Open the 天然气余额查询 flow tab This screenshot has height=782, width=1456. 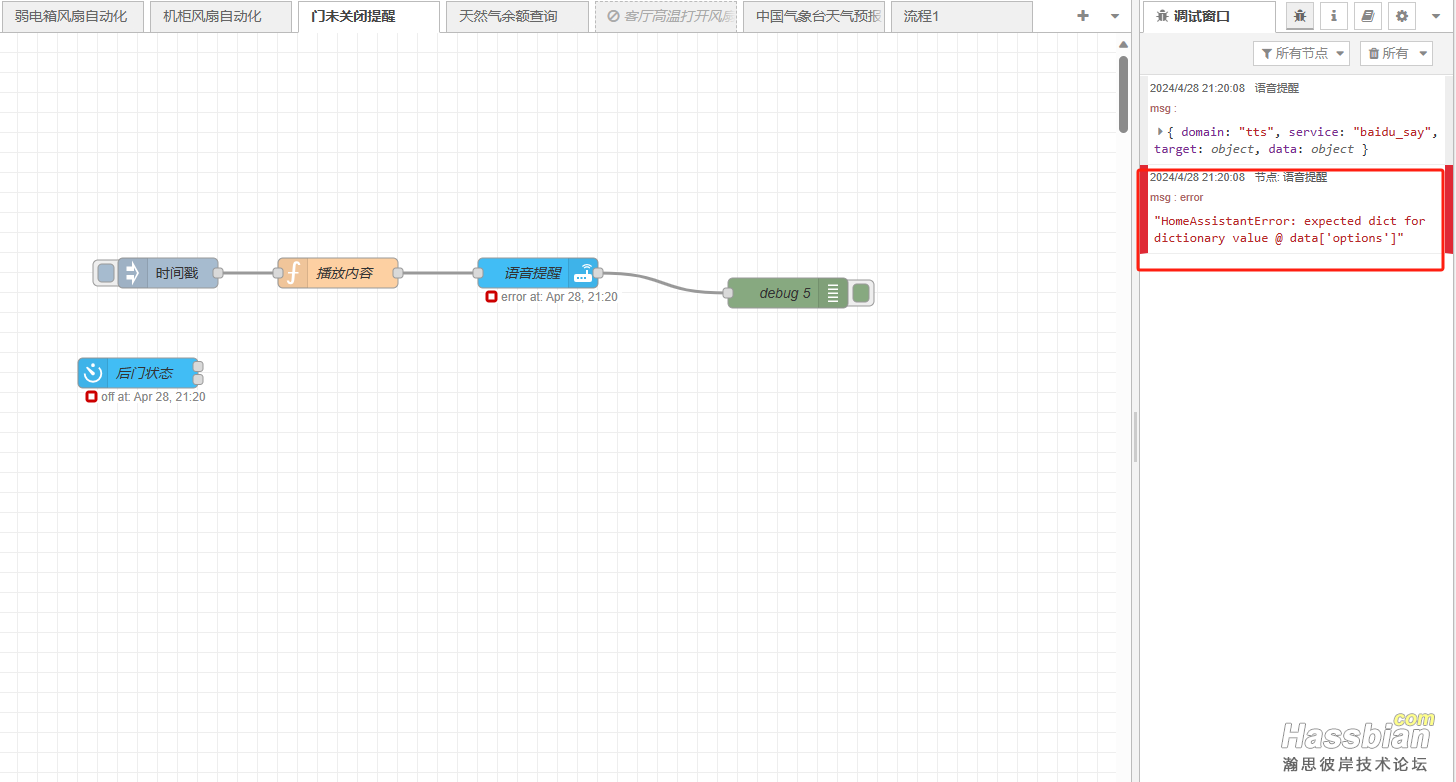click(x=516, y=16)
